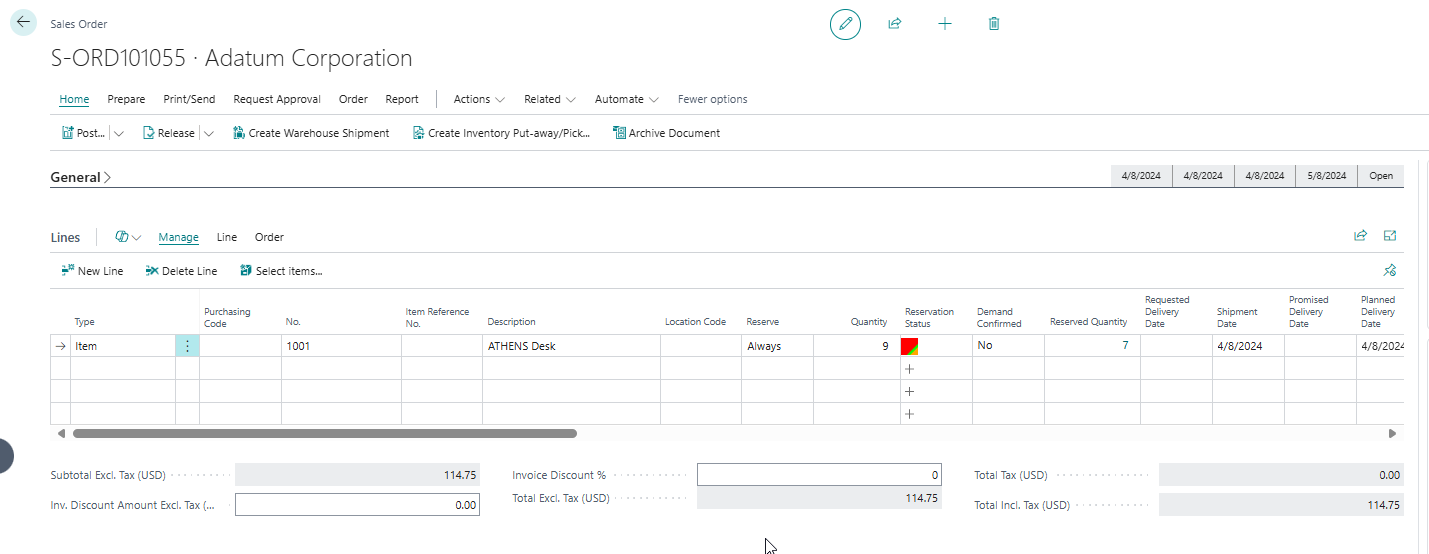The width and height of the screenshot is (1429, 554).
Task: Open row options for Item line
Action: click(x=187, y=346)
